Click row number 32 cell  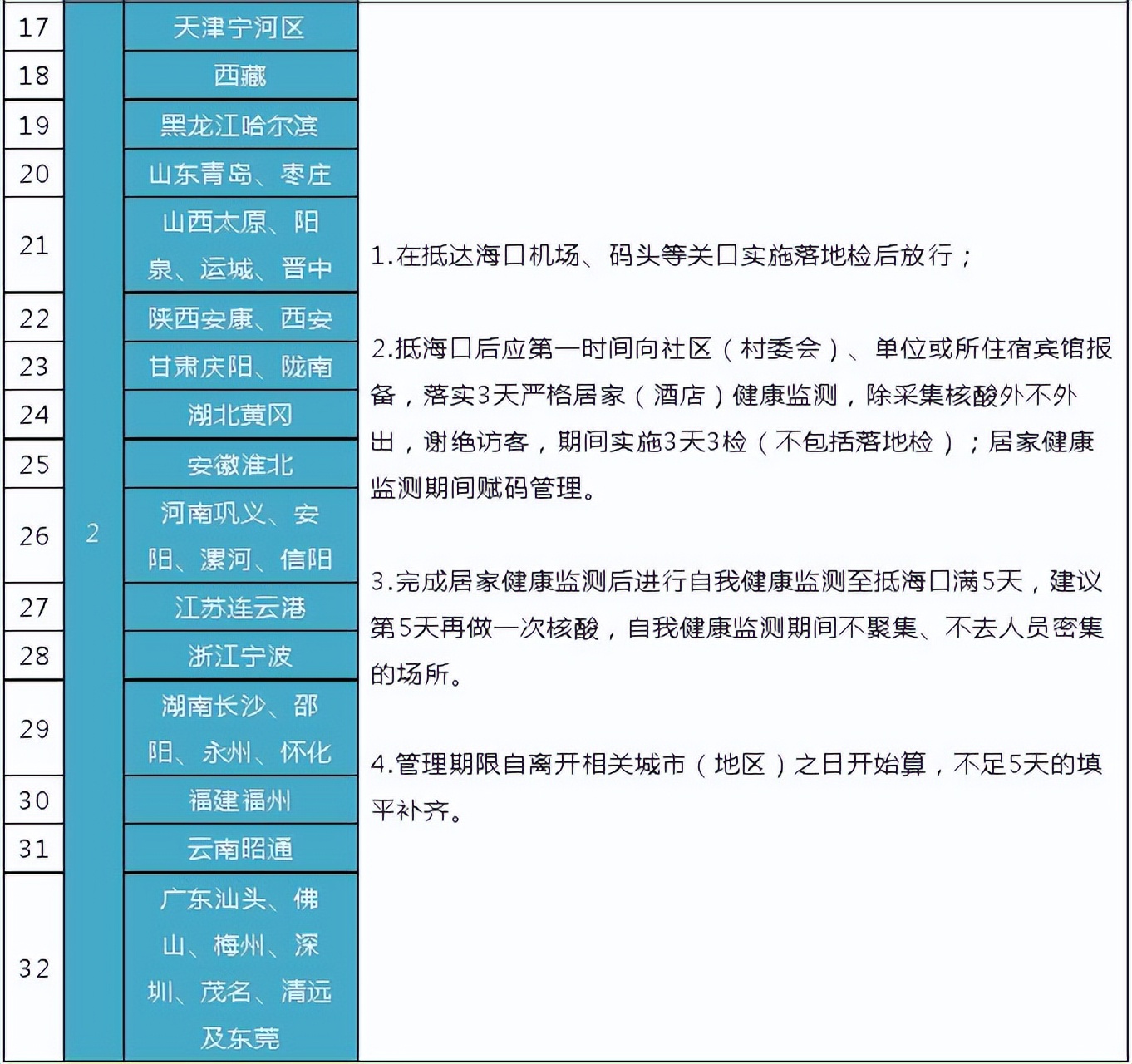click(x=34, y=968)
